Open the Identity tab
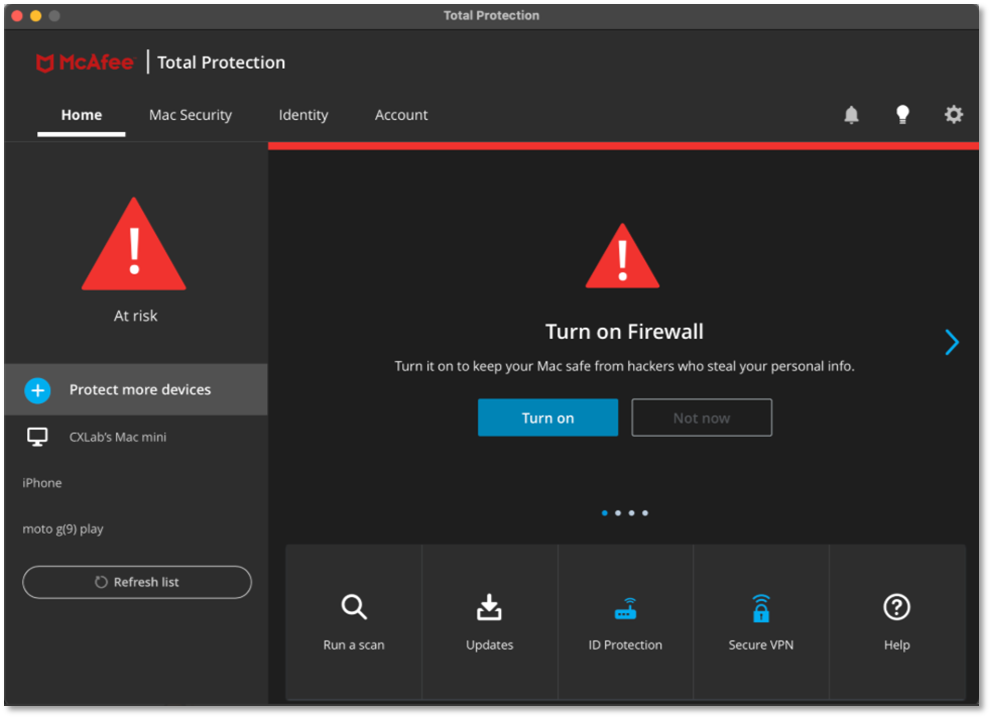Viewport: 991px width, 719px height. (303, 114)
